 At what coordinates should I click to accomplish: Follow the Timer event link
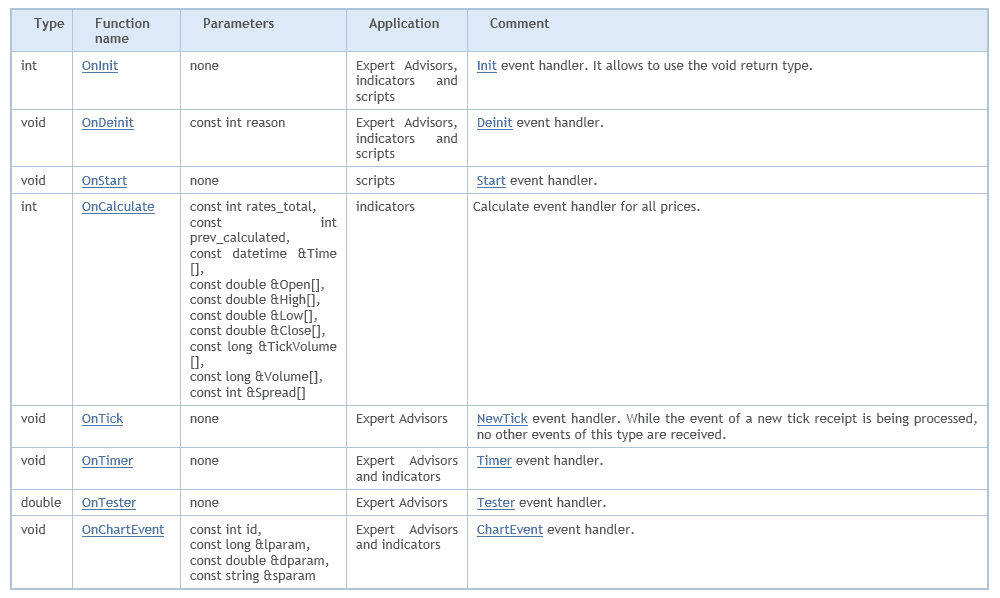pos(494,461)
